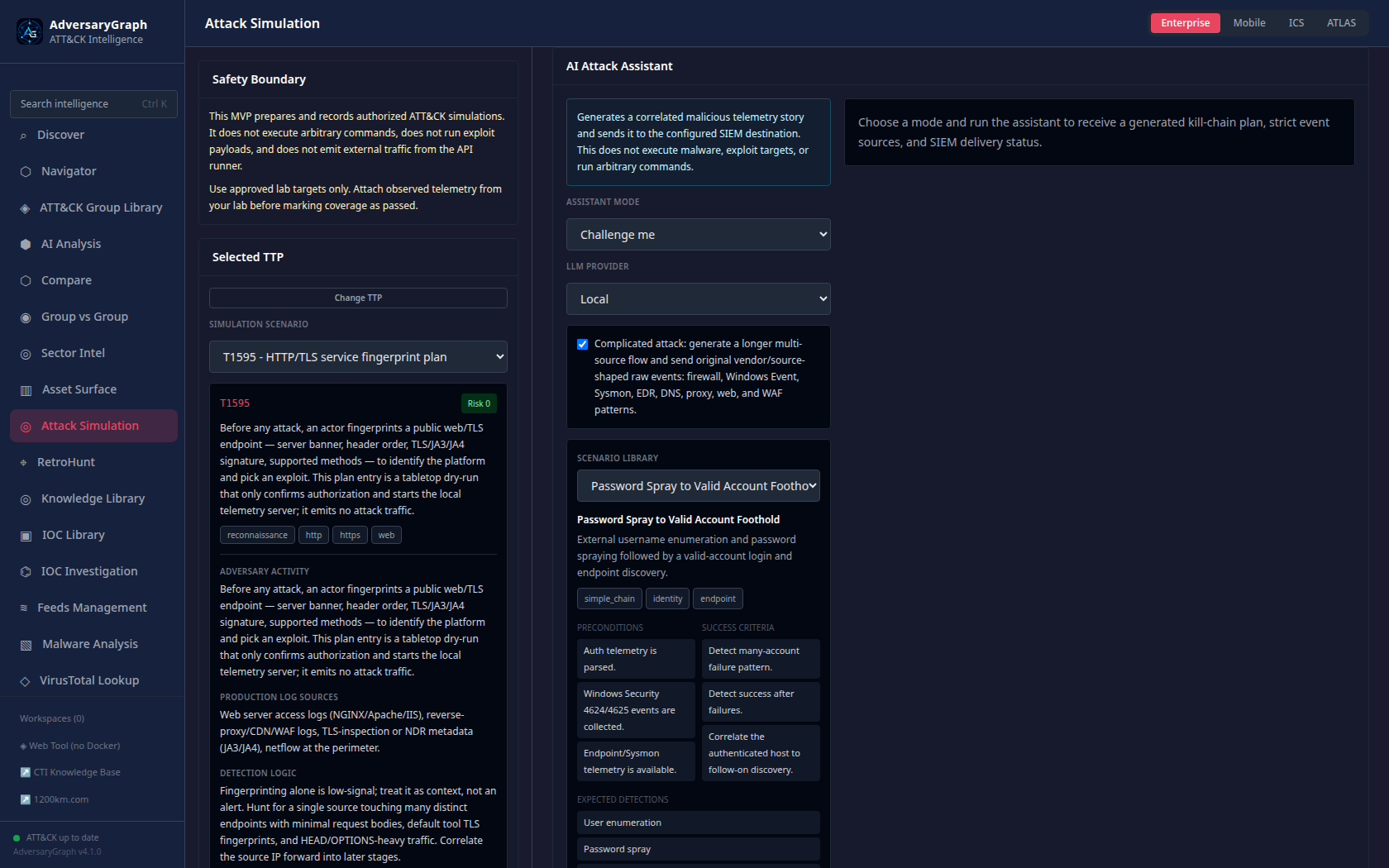The height and width of the screenshot is (868, 1389).
Task: Click the green ATT&CK status dot
Action: [x=17, y=838]
